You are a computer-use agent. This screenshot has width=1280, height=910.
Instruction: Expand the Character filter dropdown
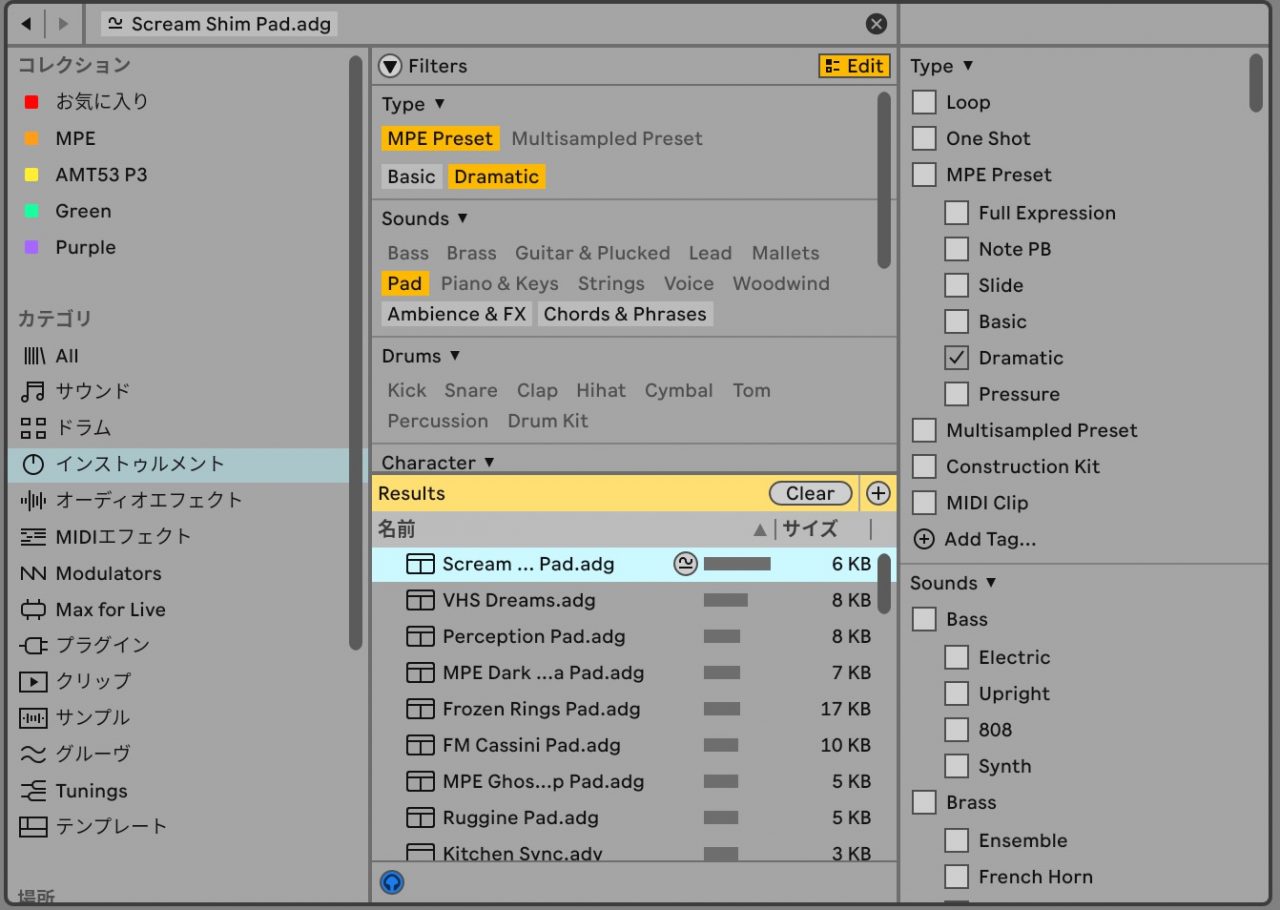(x=489, y=462)
